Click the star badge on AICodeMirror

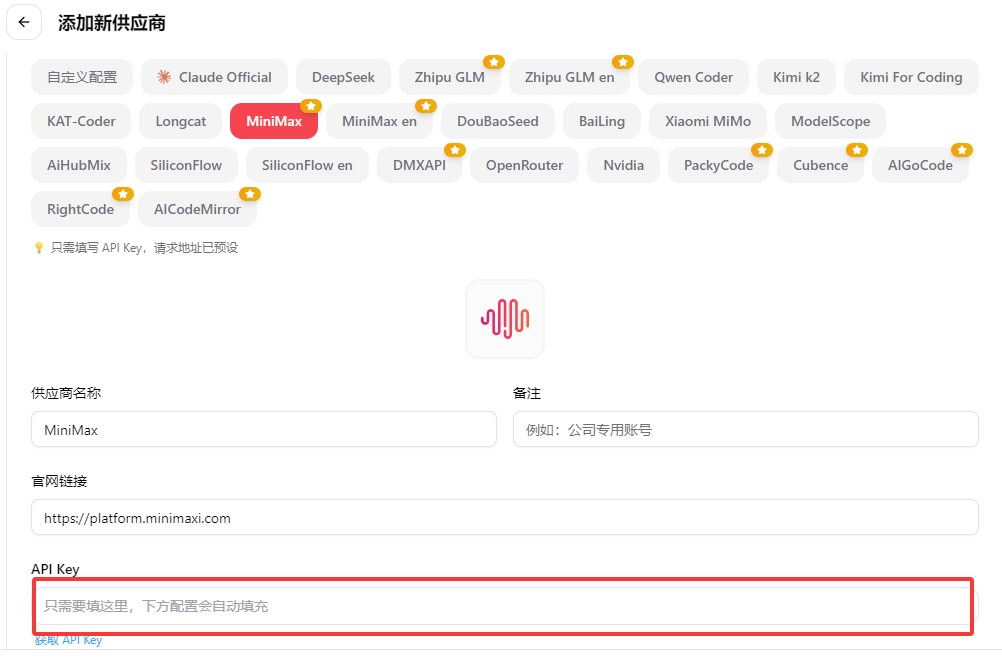click(250, 194)
